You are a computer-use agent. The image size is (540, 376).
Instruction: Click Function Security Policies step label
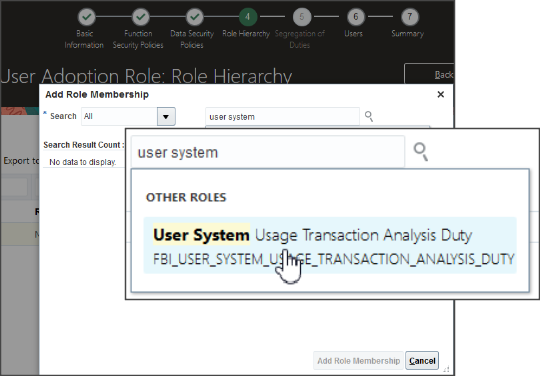point(138,39)
